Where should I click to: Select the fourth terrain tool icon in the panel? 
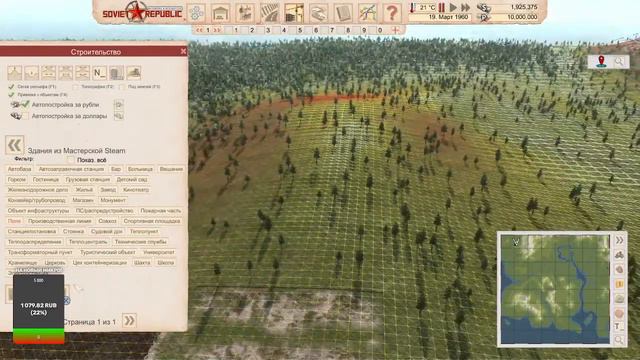click(65, 73)
